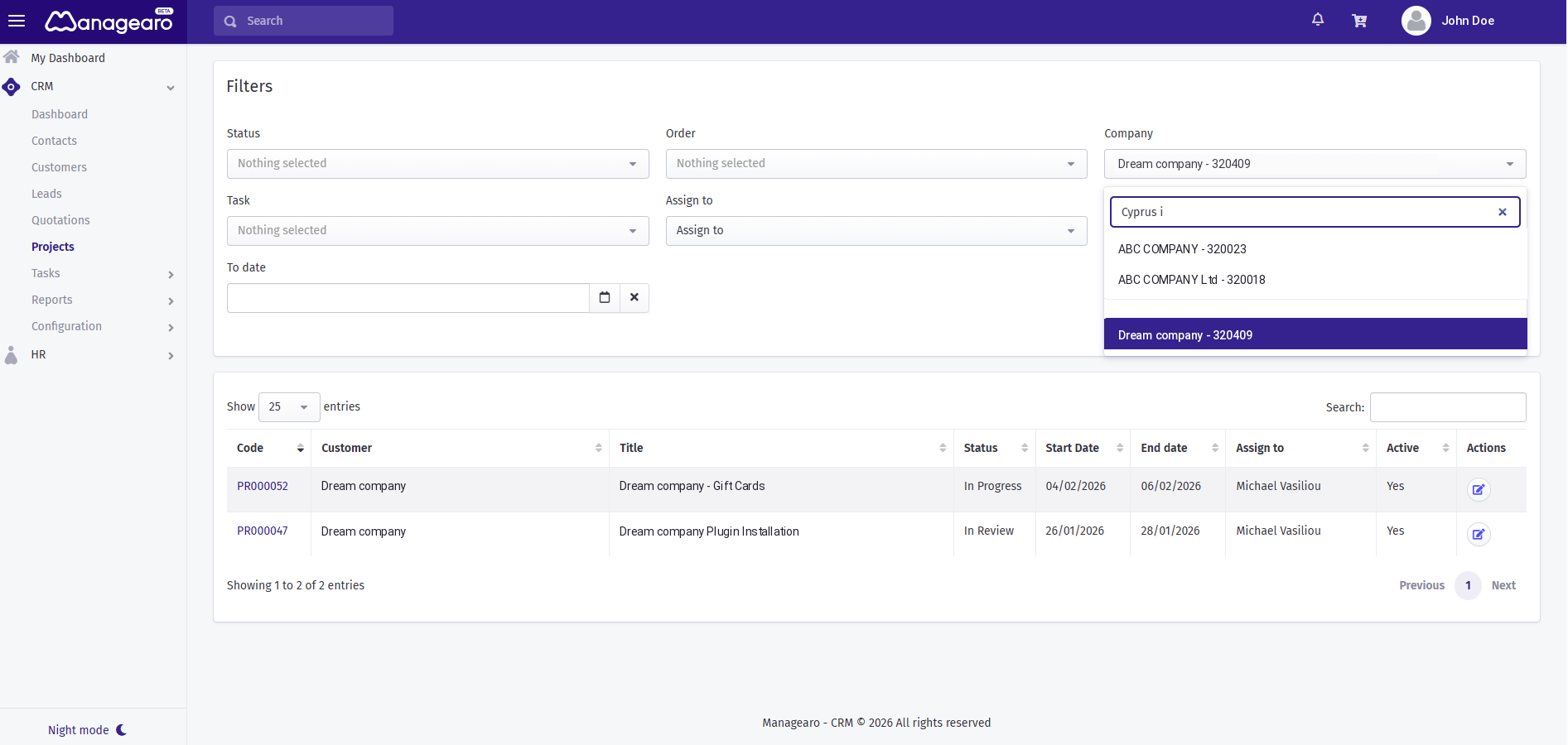Image resolution: width=1568 pixels, height=745 pixels.
Task: Change the entries per page dropdown
Action: point(289,407)
